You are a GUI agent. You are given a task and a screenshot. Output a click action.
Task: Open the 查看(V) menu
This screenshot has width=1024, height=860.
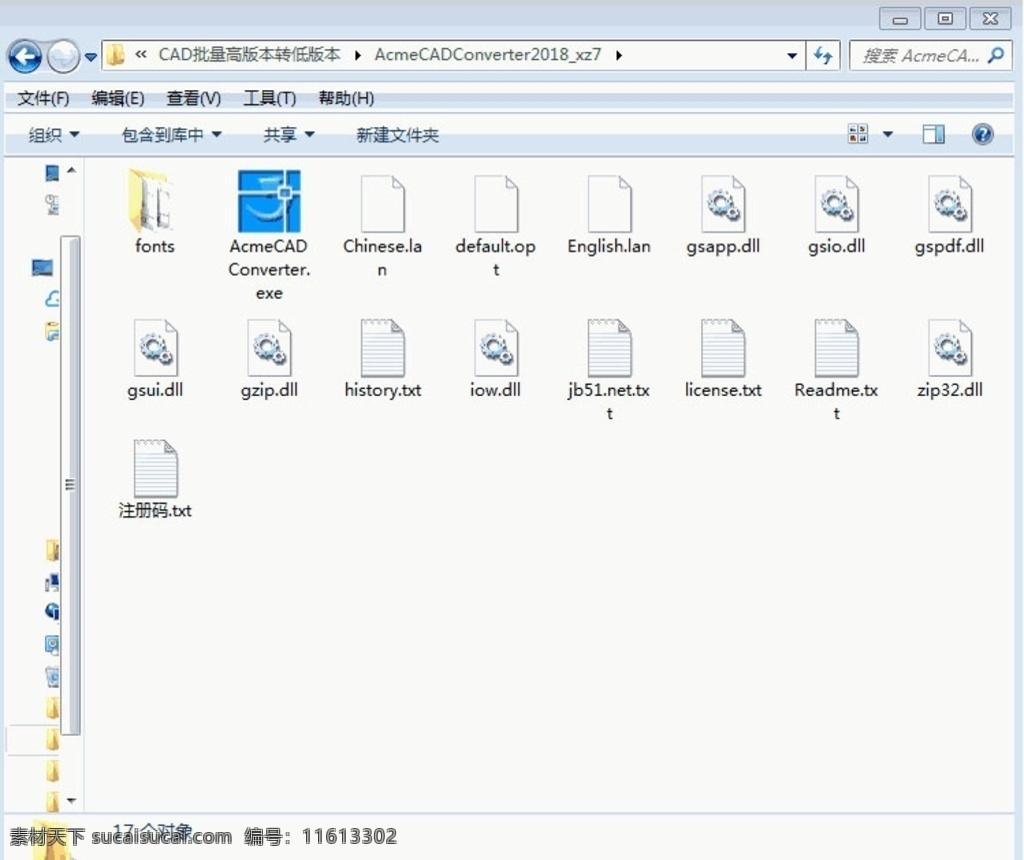tap(194, 99)
